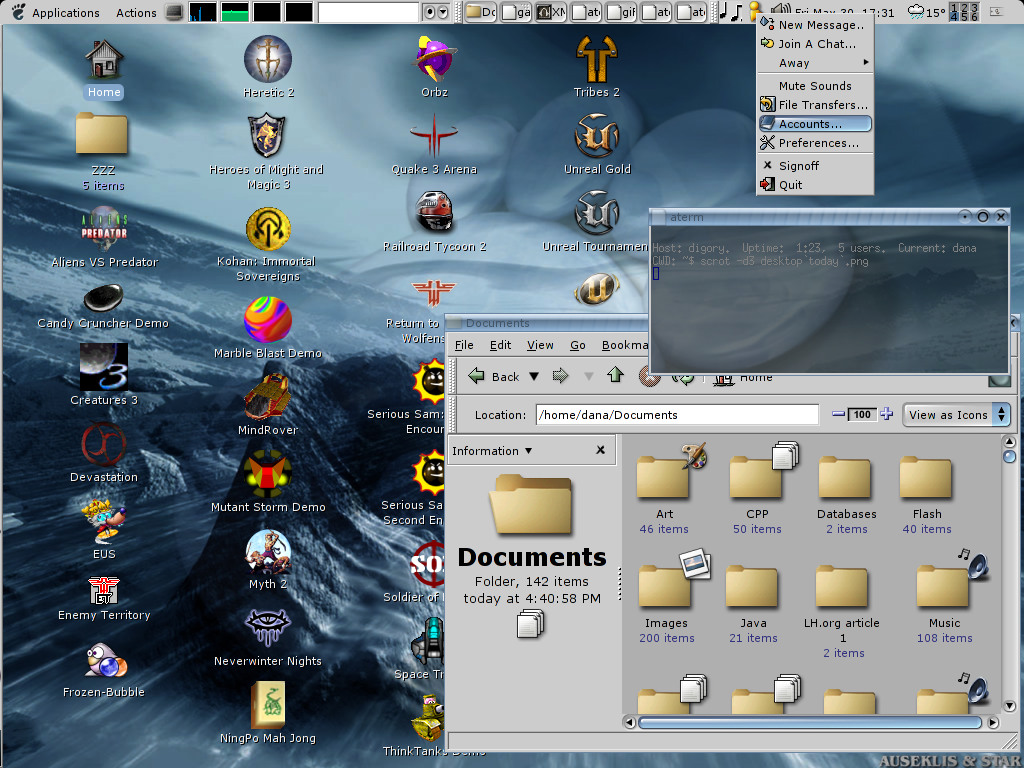Open the Go menu in Documents window
Viewport: 1024px width, 768px height.
578,345
